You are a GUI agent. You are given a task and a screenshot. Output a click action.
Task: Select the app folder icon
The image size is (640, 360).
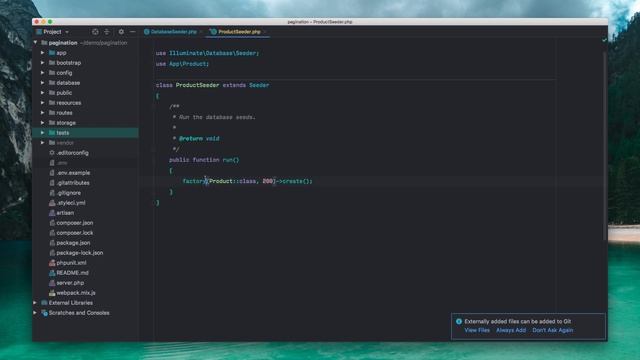coord(52,53)
